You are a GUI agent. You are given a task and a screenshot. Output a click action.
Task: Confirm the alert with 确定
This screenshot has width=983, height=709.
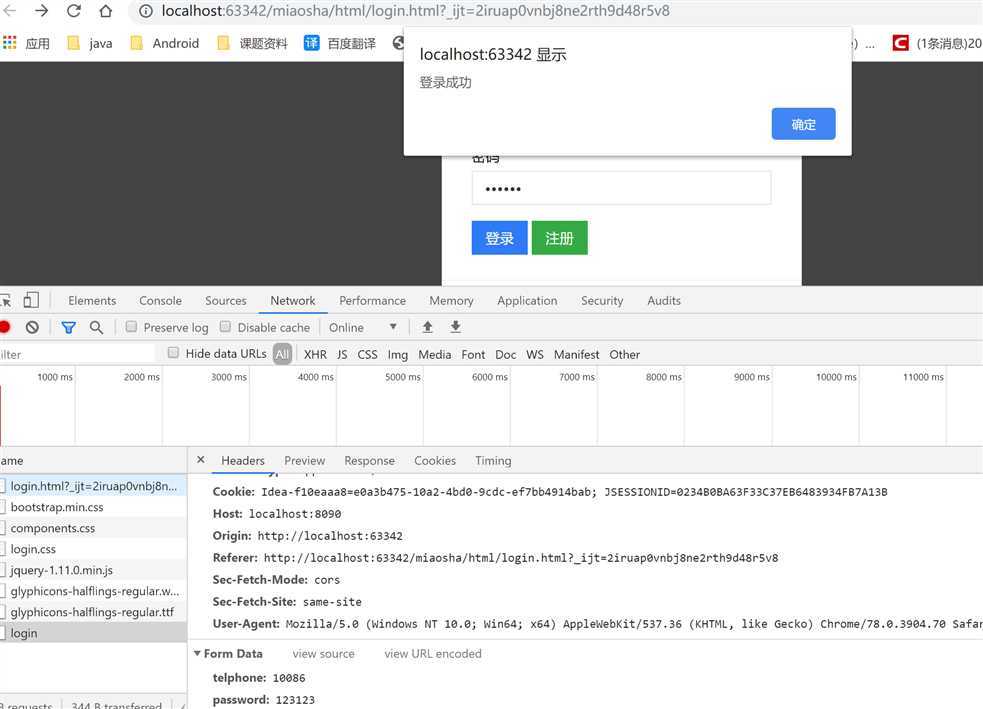click(803, 123)
